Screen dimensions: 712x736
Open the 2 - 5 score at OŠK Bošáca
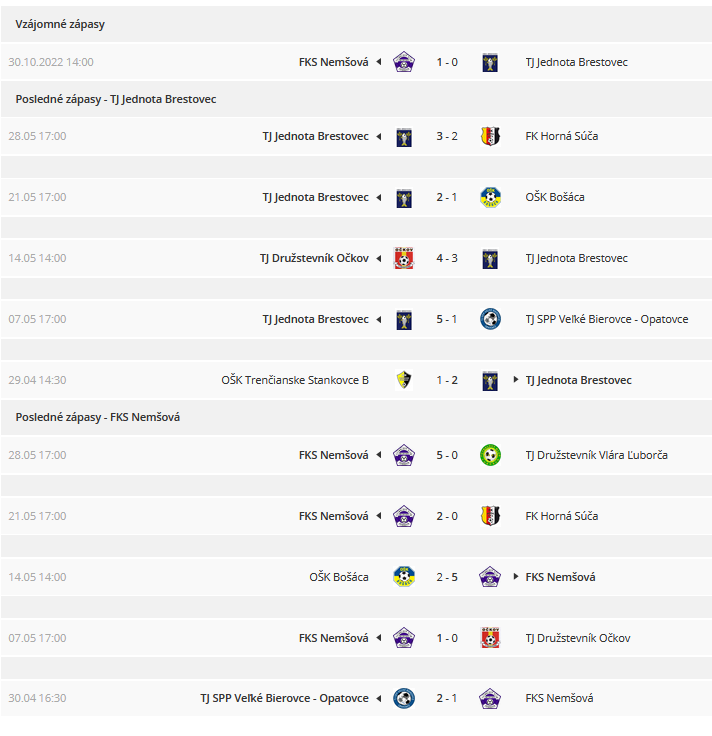click(447, 577)
